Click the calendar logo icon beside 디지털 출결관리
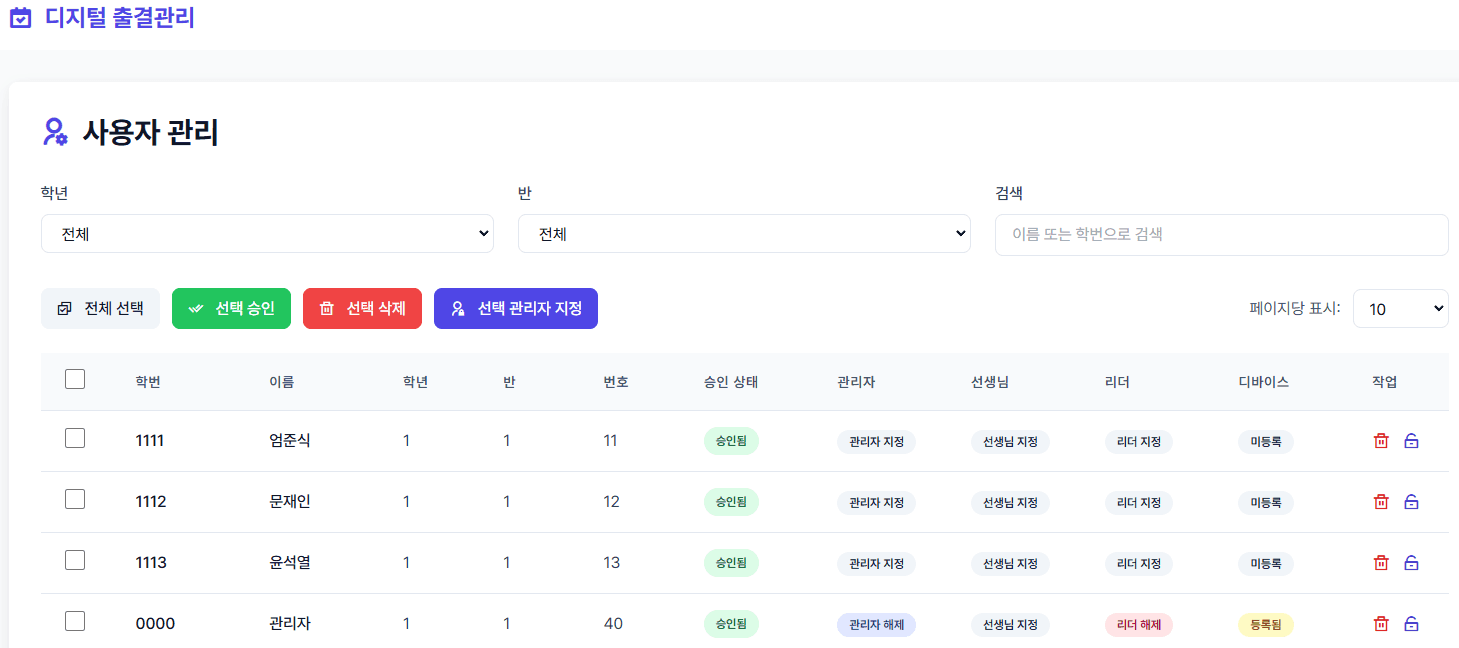The width and height of the screenshot is (1459, 648). click(20, 18)
